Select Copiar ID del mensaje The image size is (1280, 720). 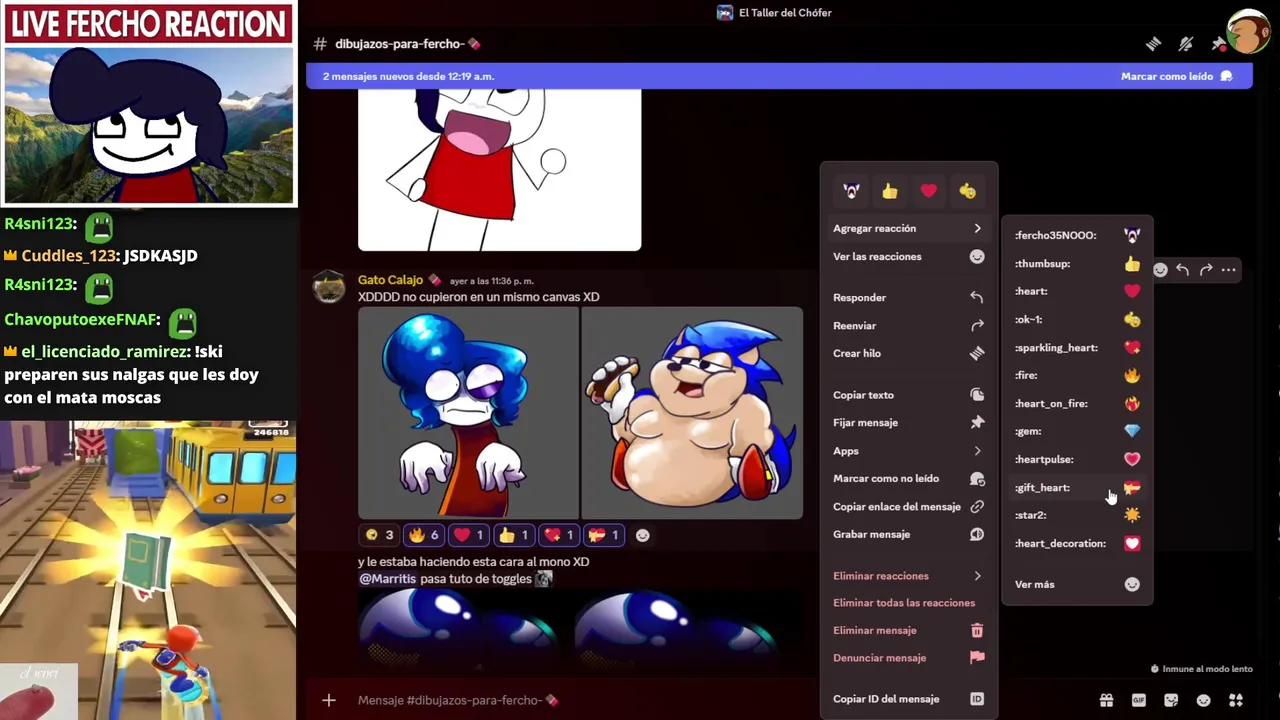pyautogui.click(x=908, y=699)
